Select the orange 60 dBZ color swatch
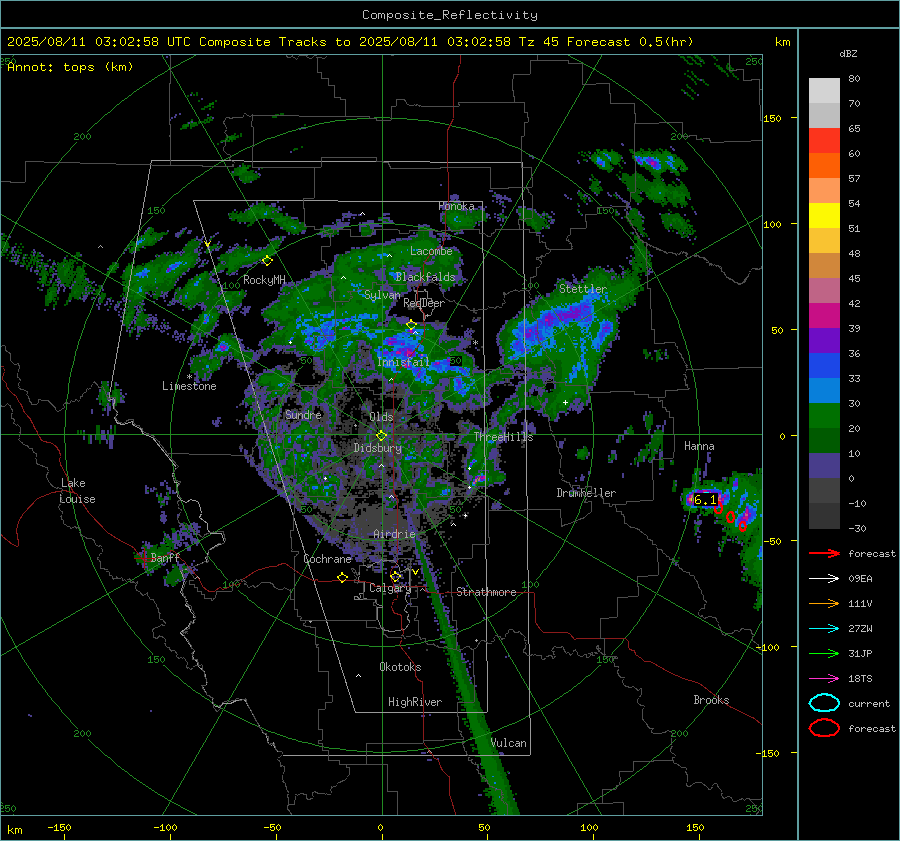 (x=824, y=165)
